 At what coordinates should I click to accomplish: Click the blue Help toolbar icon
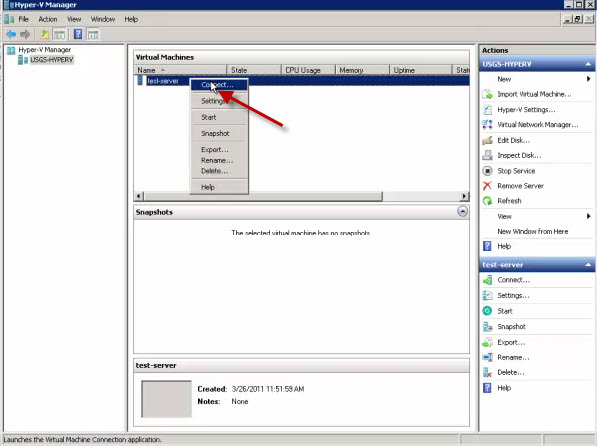78,35
